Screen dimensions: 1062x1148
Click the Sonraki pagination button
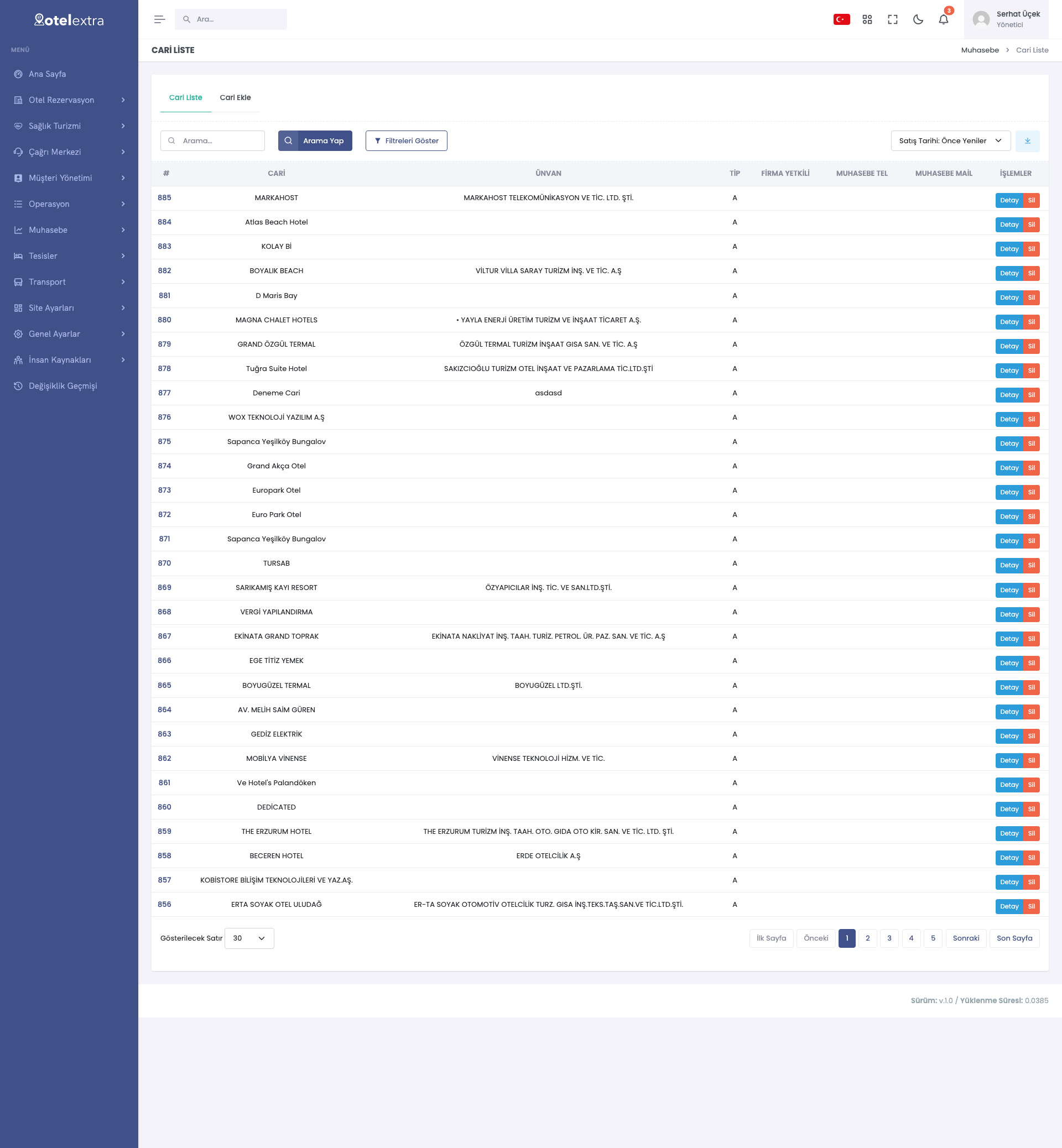tap(966, 938)
